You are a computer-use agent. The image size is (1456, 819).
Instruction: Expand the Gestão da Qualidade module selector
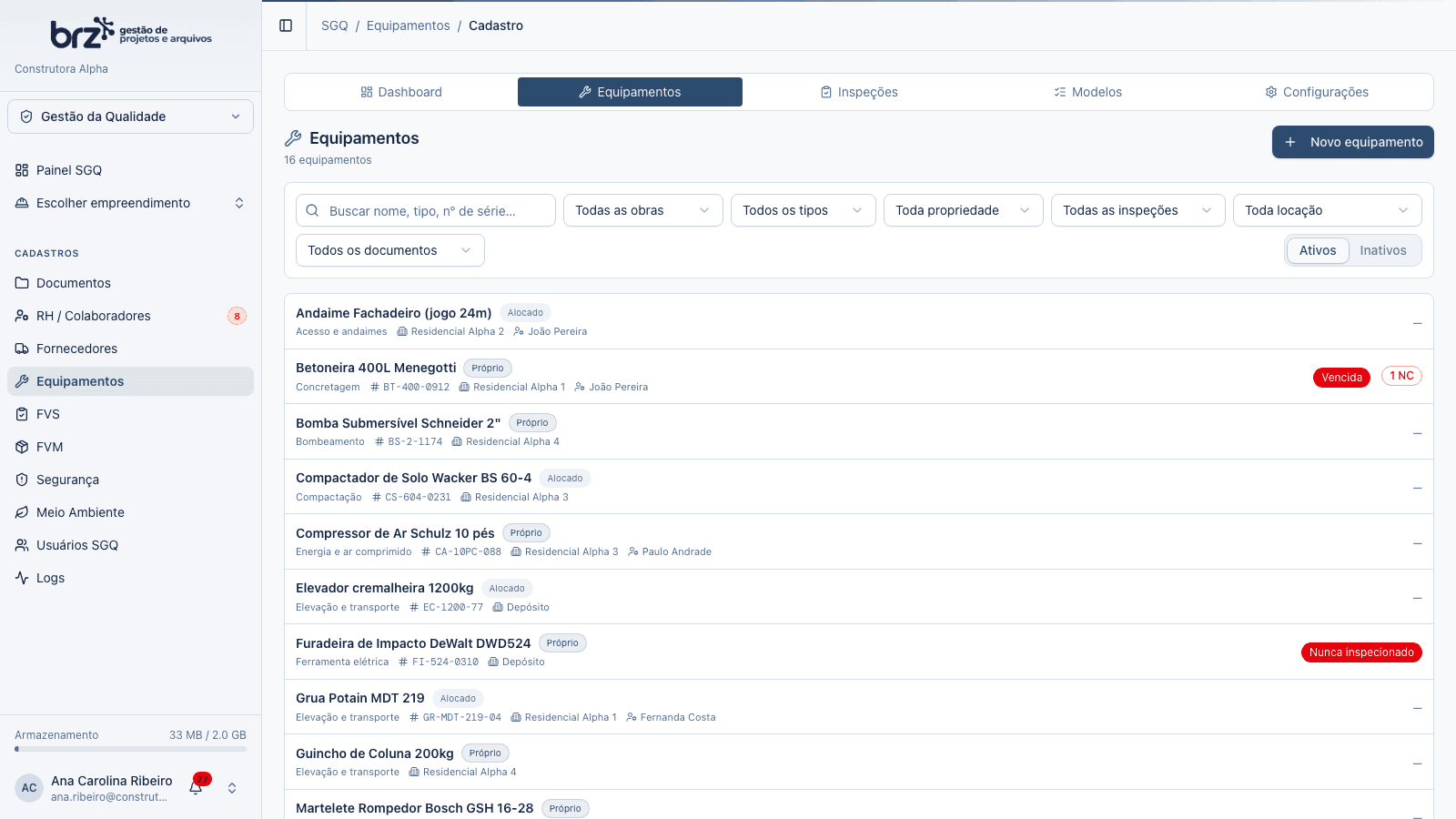[x=130, y=116]
